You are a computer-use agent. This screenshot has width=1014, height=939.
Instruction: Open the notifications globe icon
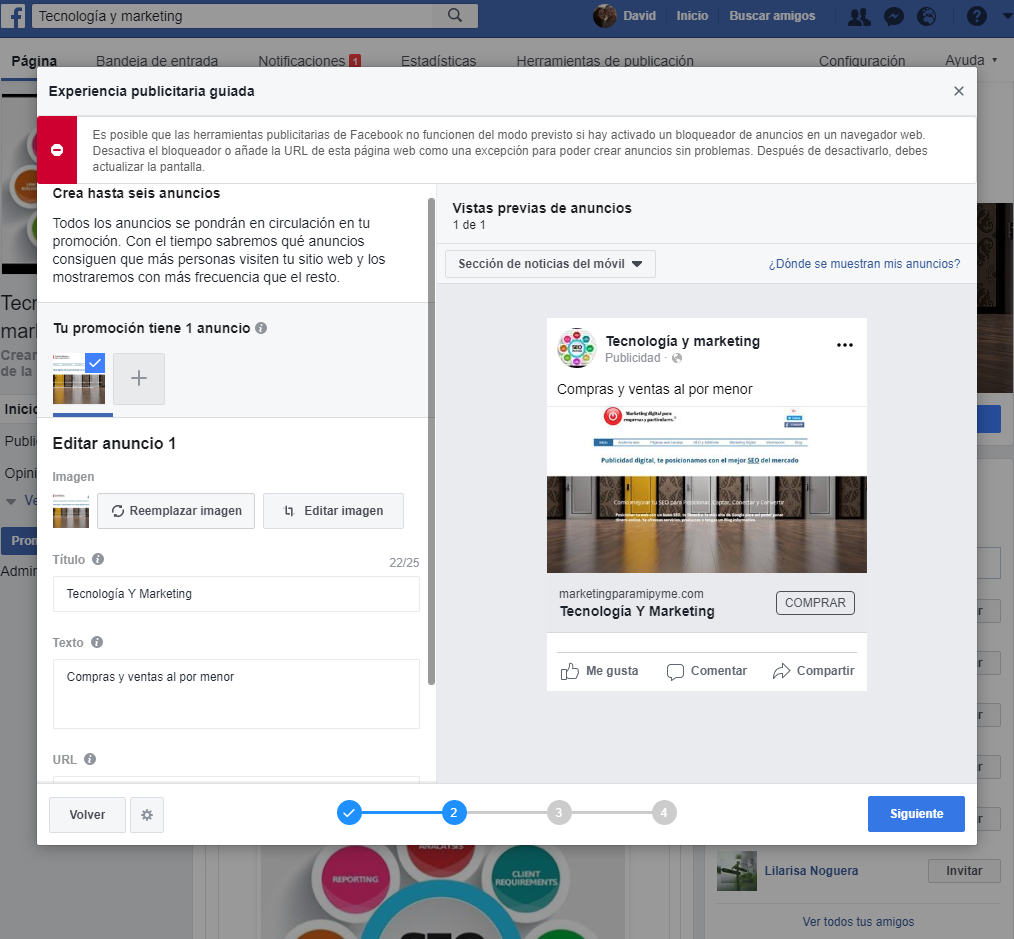click(x=927, y=16)
